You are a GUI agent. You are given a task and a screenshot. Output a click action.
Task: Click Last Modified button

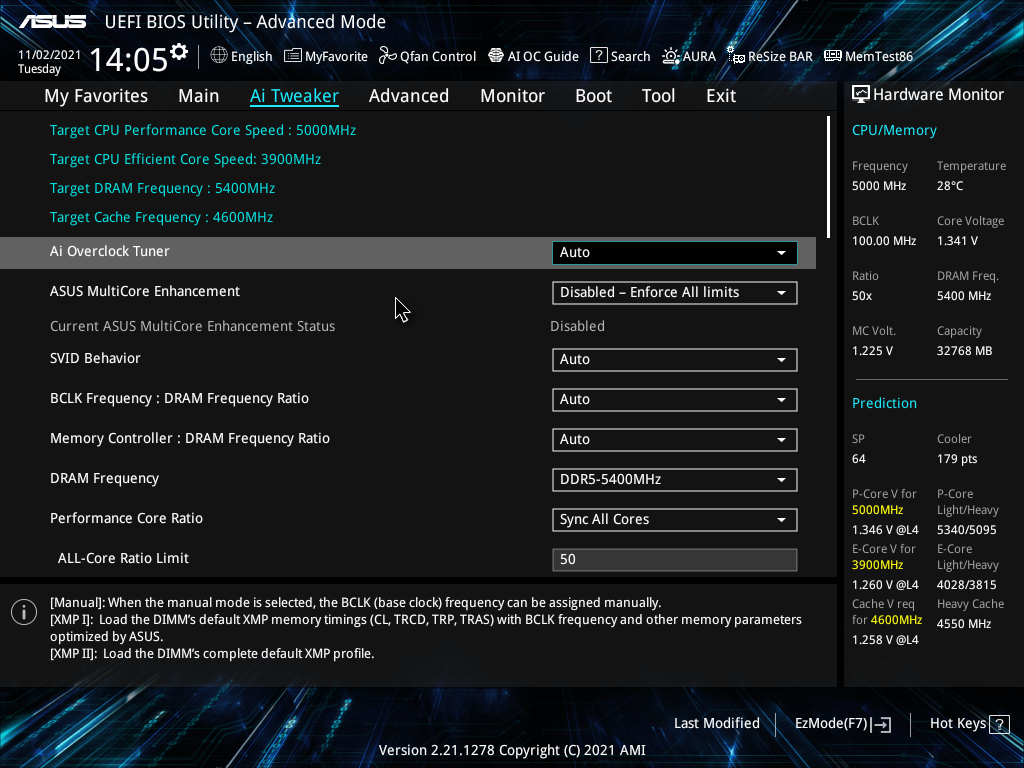pos(716,724)
